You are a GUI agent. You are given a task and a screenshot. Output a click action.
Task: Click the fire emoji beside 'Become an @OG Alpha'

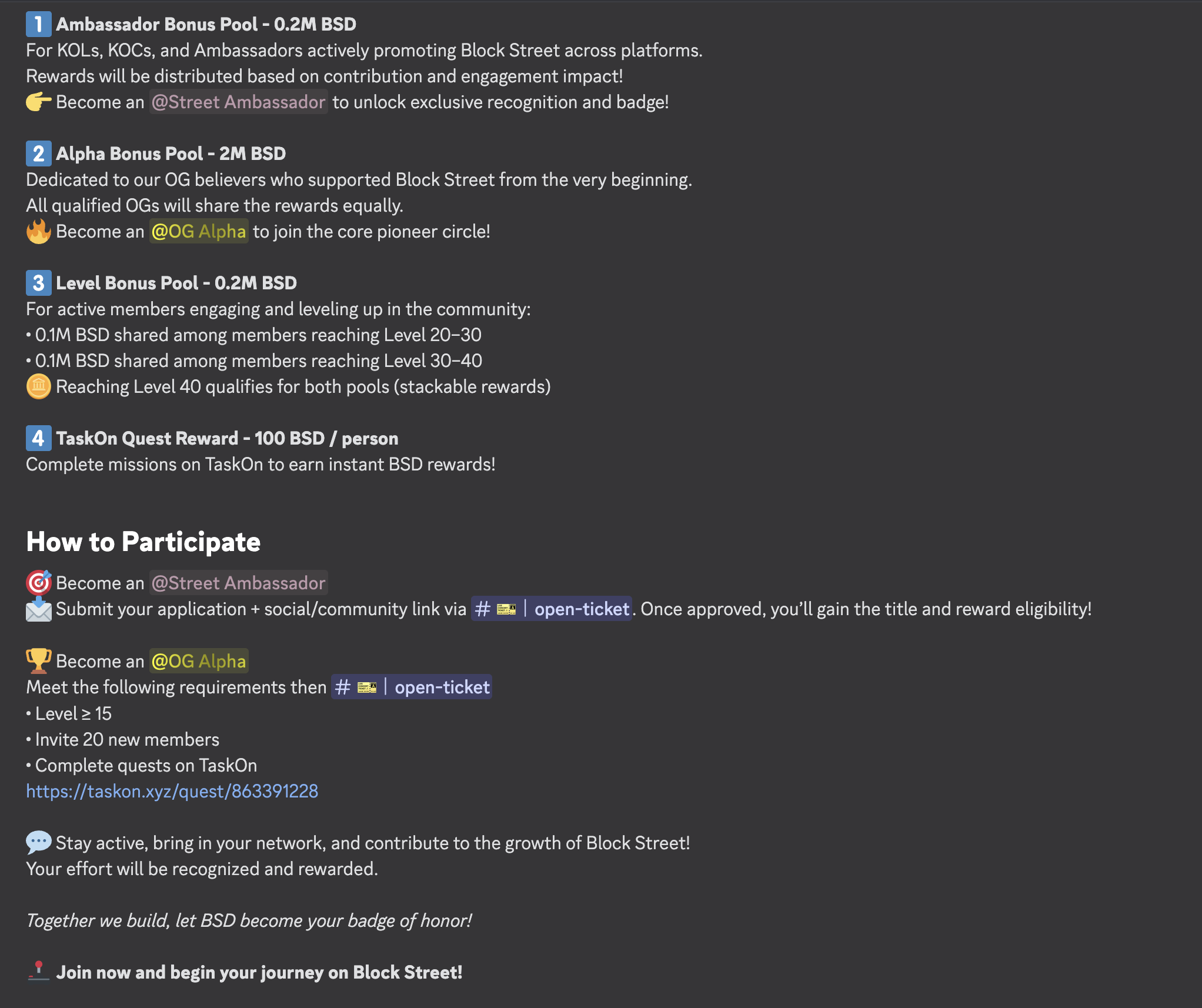tap(38, 232)
